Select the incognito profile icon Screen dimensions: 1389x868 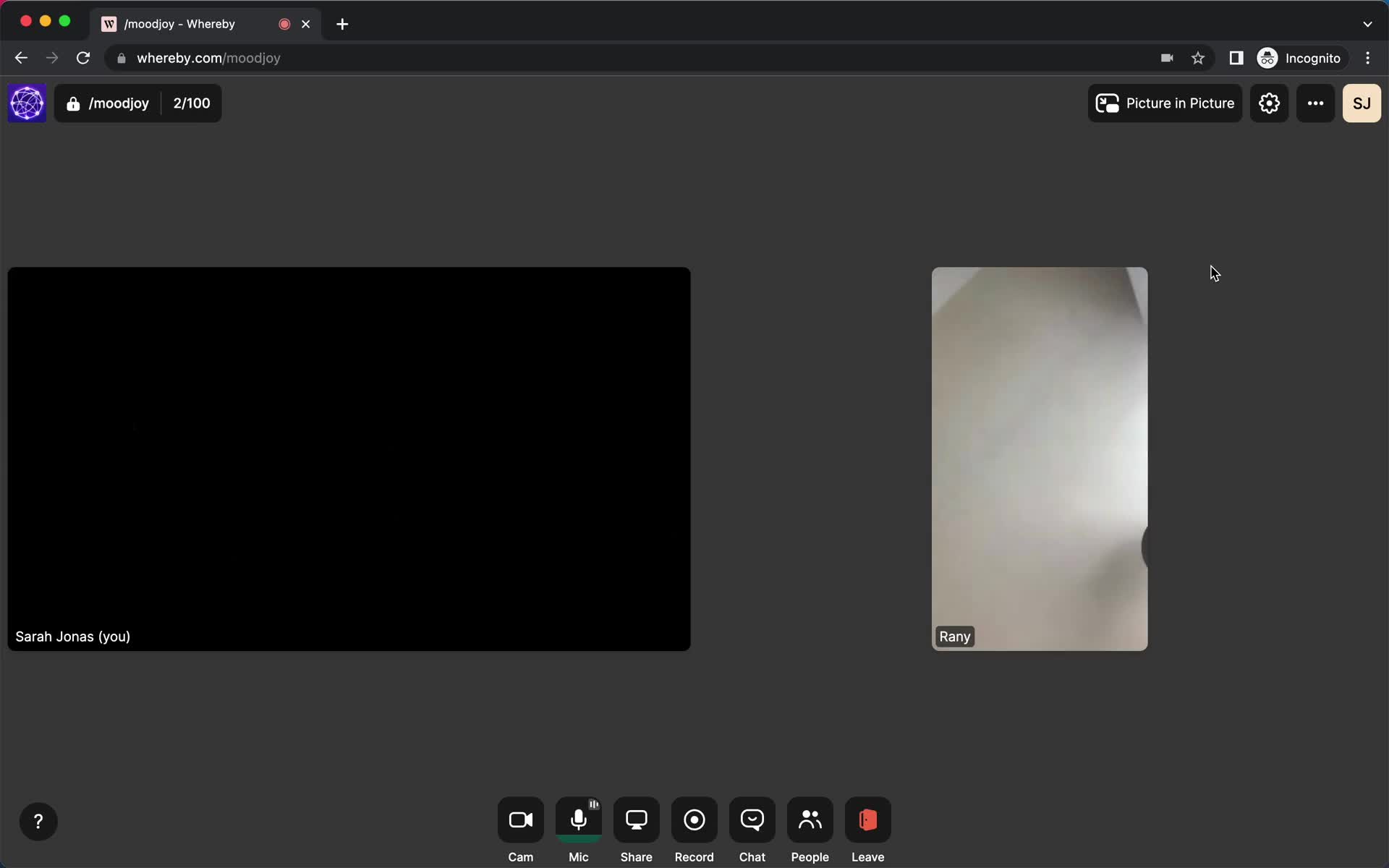pyautogui.click(x=1267, y=58)
